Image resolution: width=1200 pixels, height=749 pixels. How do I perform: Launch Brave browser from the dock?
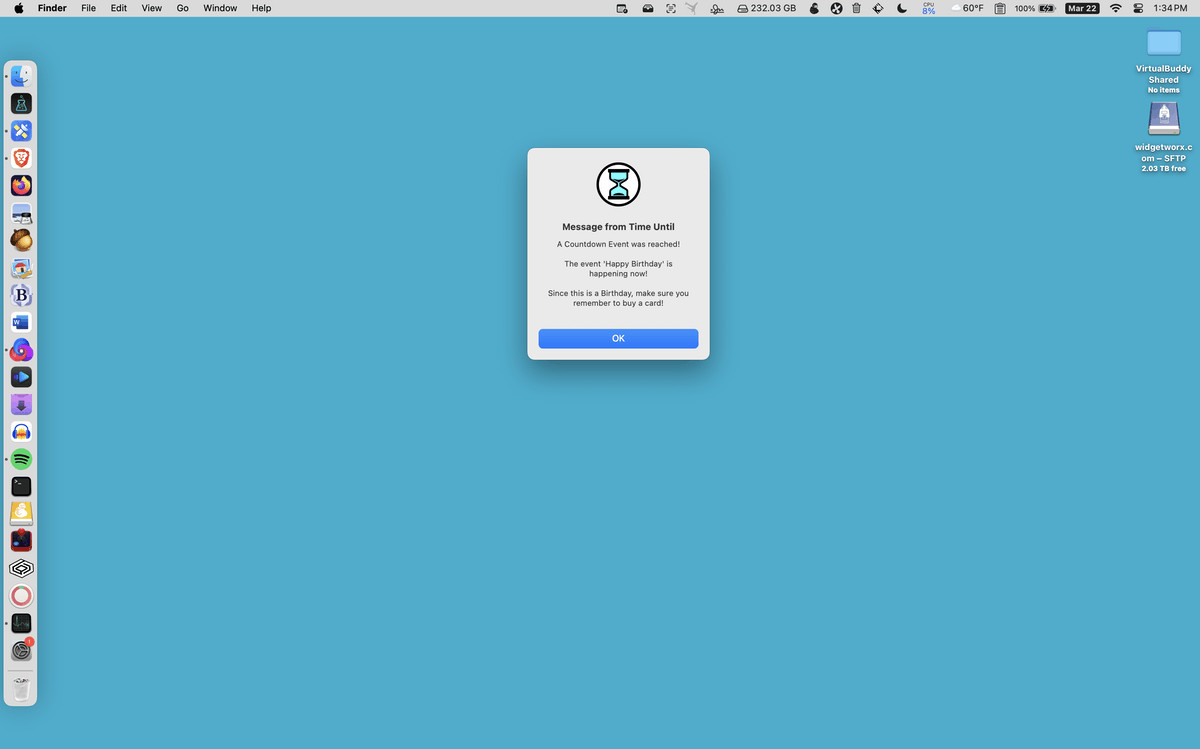click(x=21, y=158)
